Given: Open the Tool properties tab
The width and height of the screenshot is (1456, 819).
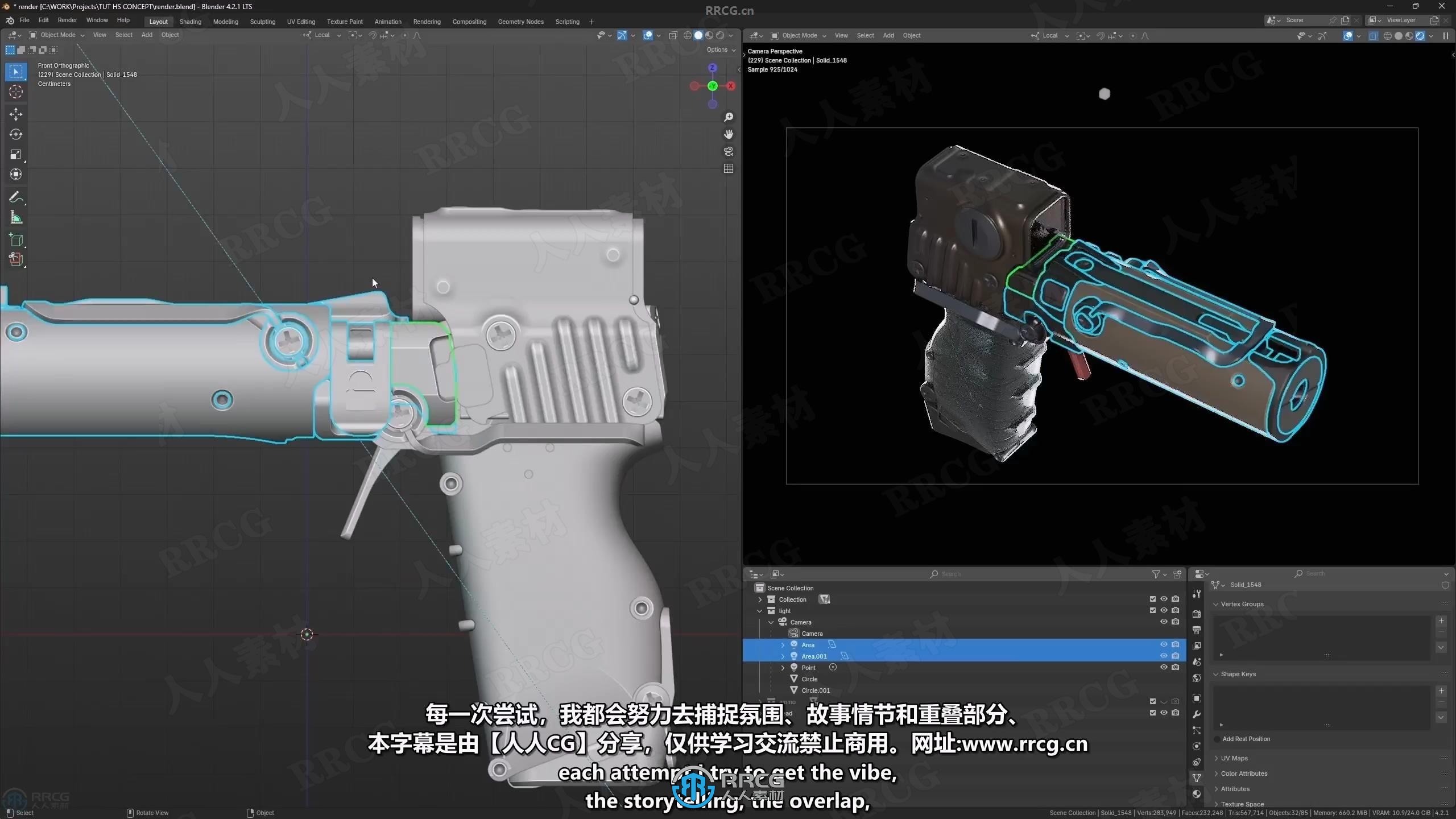Looking at the screenshot, I should tap(1197, 594).
